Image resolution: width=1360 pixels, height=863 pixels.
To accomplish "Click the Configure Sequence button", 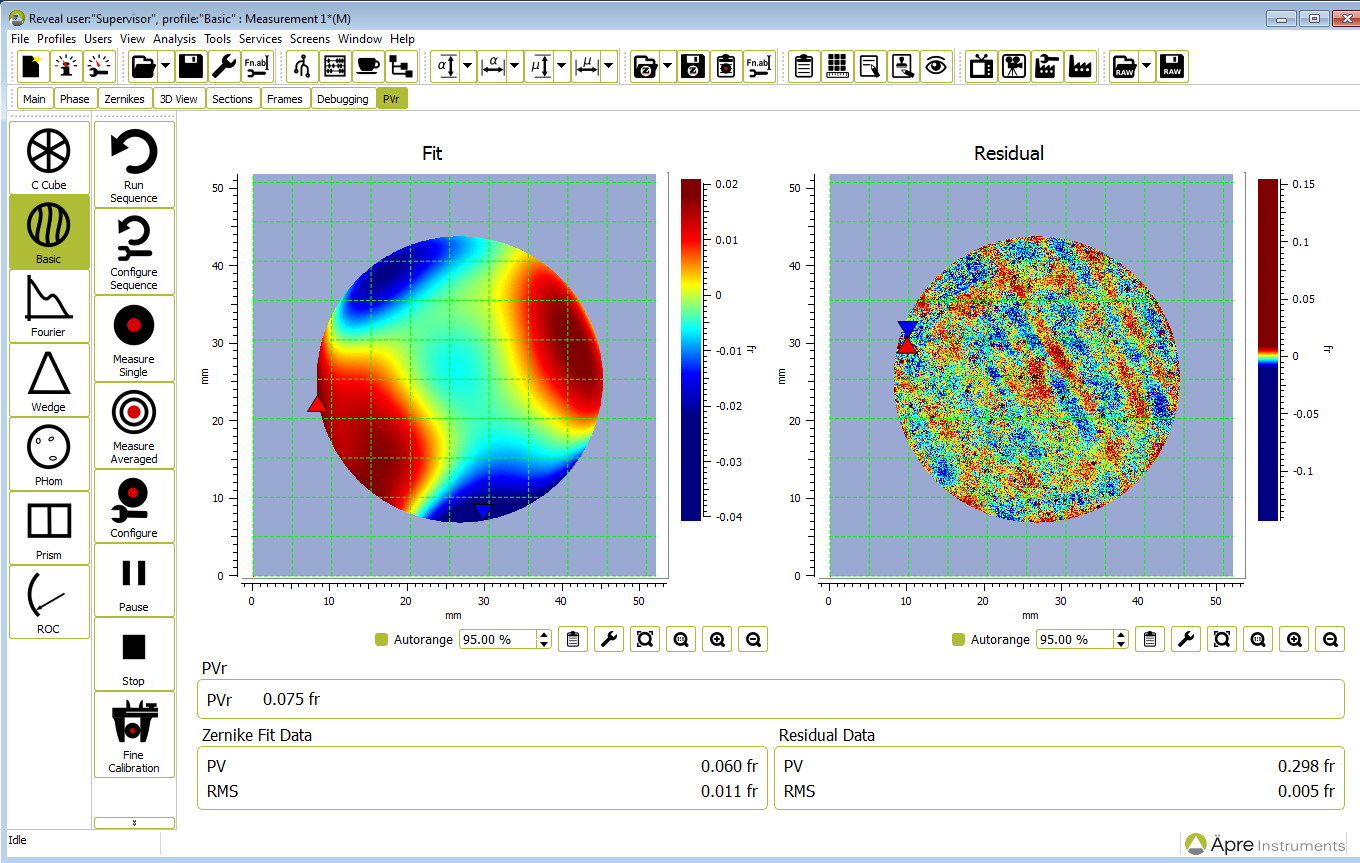I will (134, 251).
